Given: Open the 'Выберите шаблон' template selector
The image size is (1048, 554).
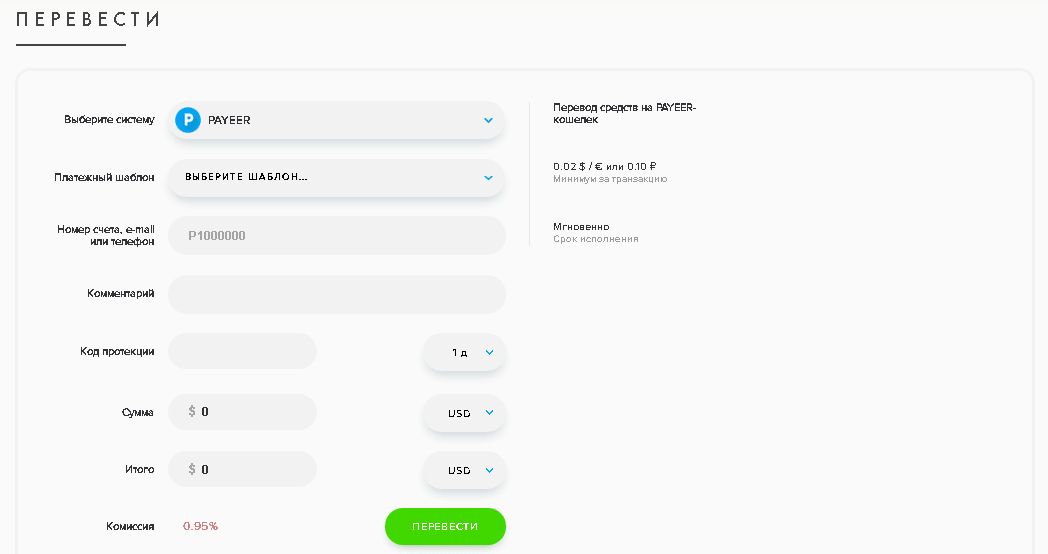Looking at the screenshot, I should [x=336, y=178].
